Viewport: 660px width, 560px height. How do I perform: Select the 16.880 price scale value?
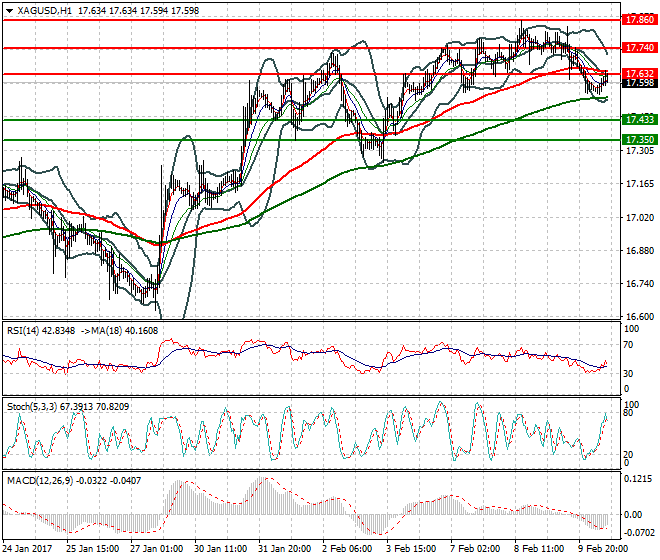pyautogui.click(x=640, y=251)
